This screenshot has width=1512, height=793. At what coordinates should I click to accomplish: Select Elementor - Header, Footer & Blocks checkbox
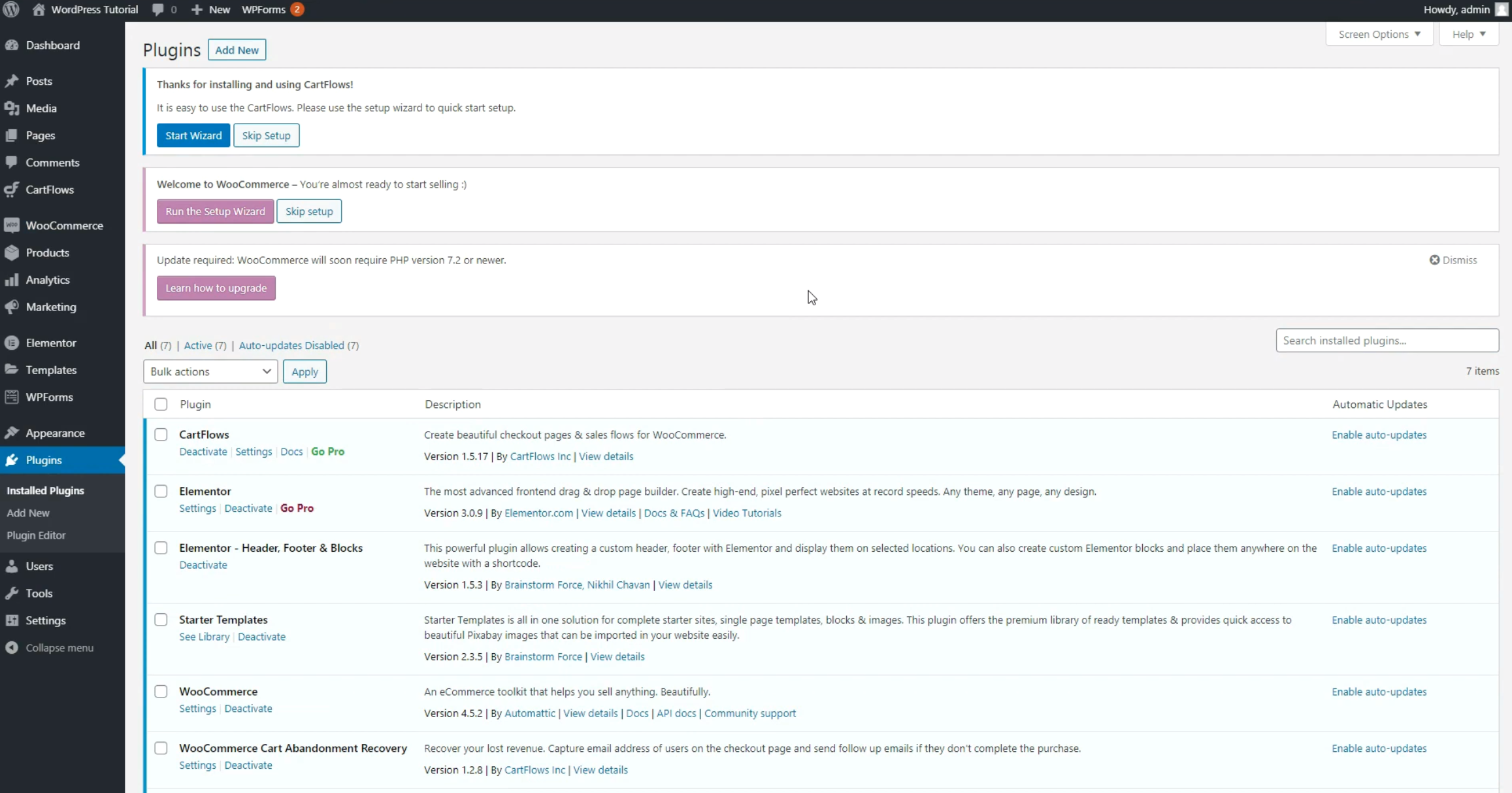[161, 548]
